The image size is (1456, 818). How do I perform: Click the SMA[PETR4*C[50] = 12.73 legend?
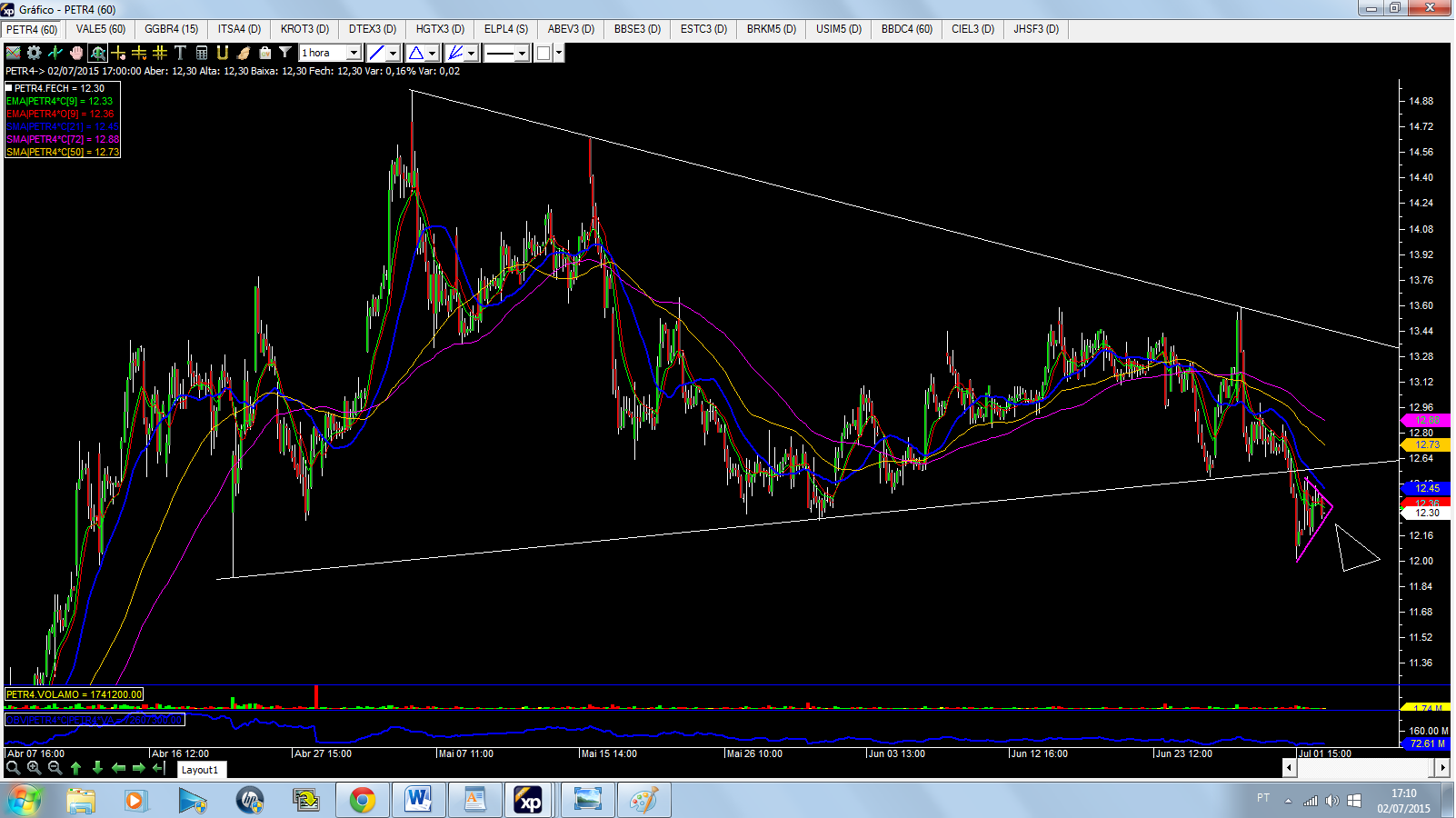[63, 152]
